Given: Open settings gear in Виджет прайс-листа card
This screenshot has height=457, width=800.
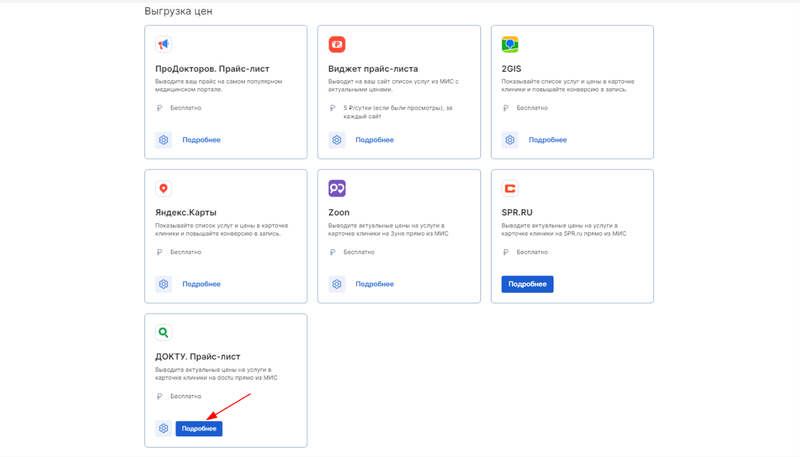Looking at the screenshot, I should tap(337, 140).
